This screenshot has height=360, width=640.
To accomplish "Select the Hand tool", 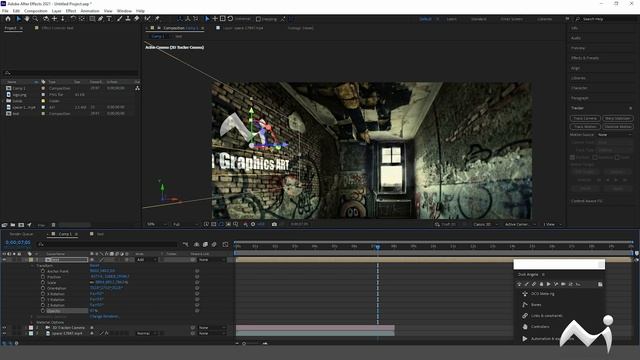I will [27, 19].
